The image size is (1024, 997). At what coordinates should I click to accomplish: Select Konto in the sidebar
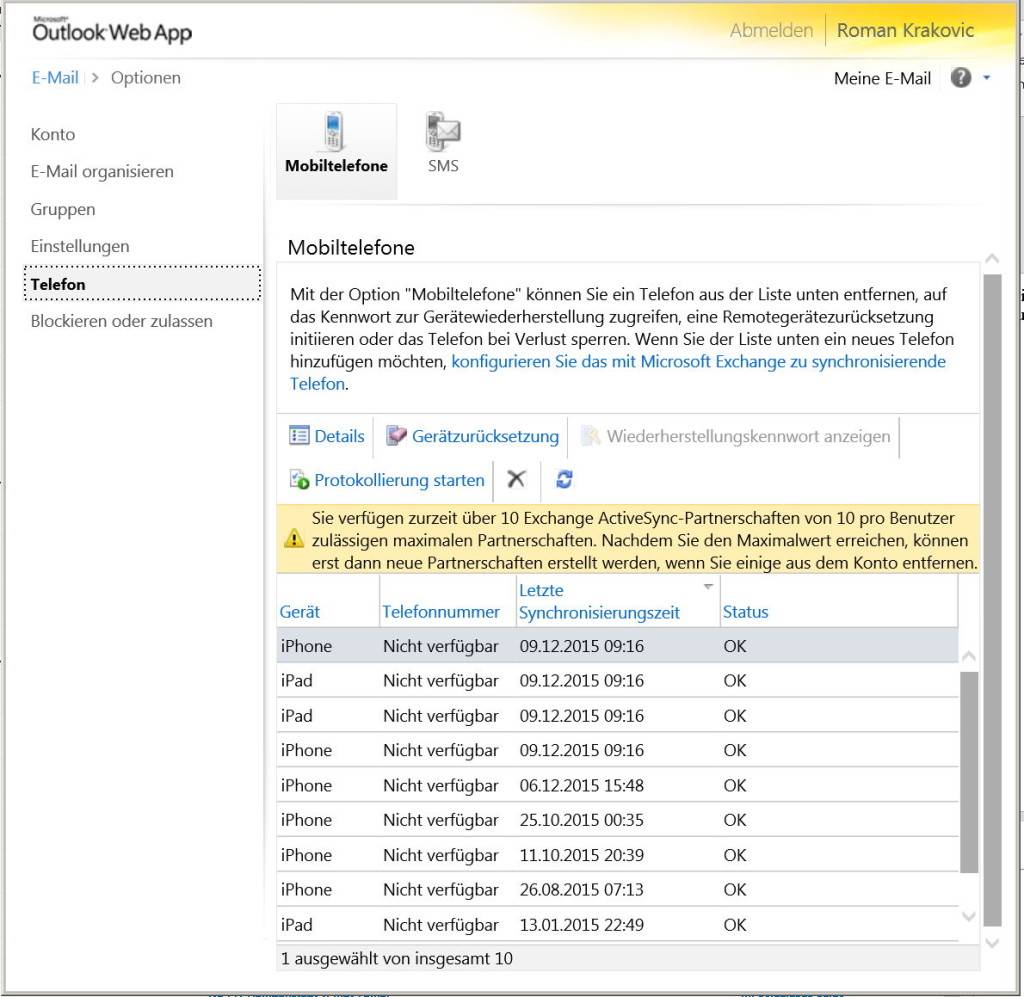click(x=53, y=135)
